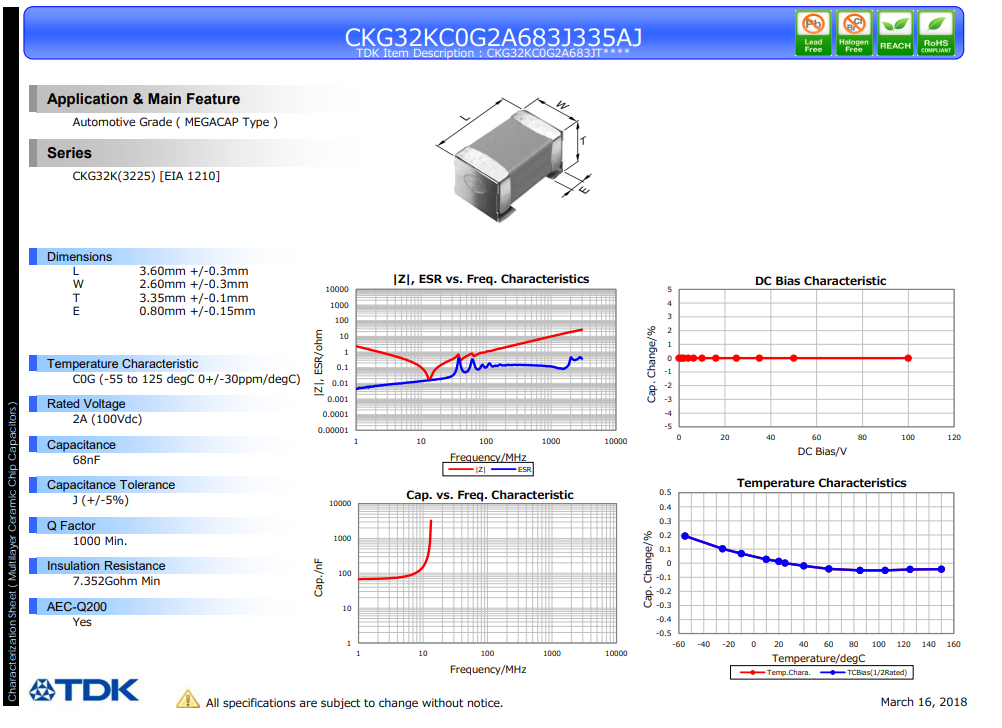Click the |Z|, ESR vs. Freq. Characteristics title
Image resolution: width=1002 pixels, height=728 pixels.
click(491, 279)
